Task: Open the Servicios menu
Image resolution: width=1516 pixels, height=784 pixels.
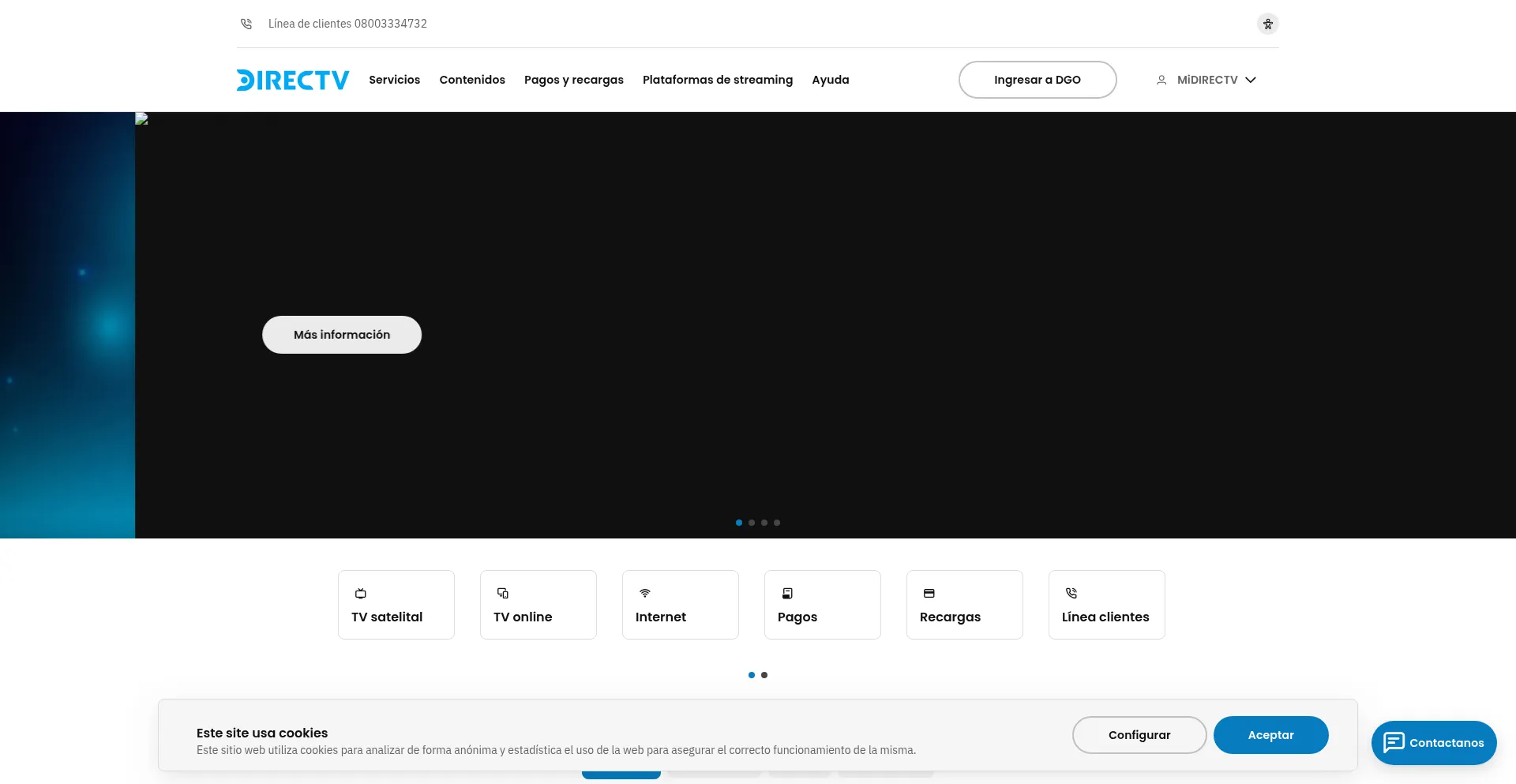Action: click(395, 80)
